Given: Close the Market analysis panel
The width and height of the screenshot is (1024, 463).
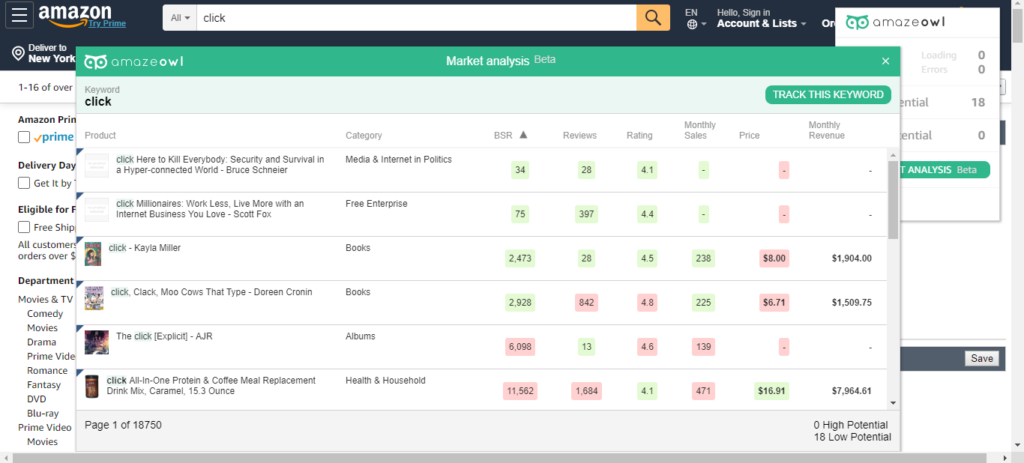Looking at the screenshot, I should click(886, 61).
